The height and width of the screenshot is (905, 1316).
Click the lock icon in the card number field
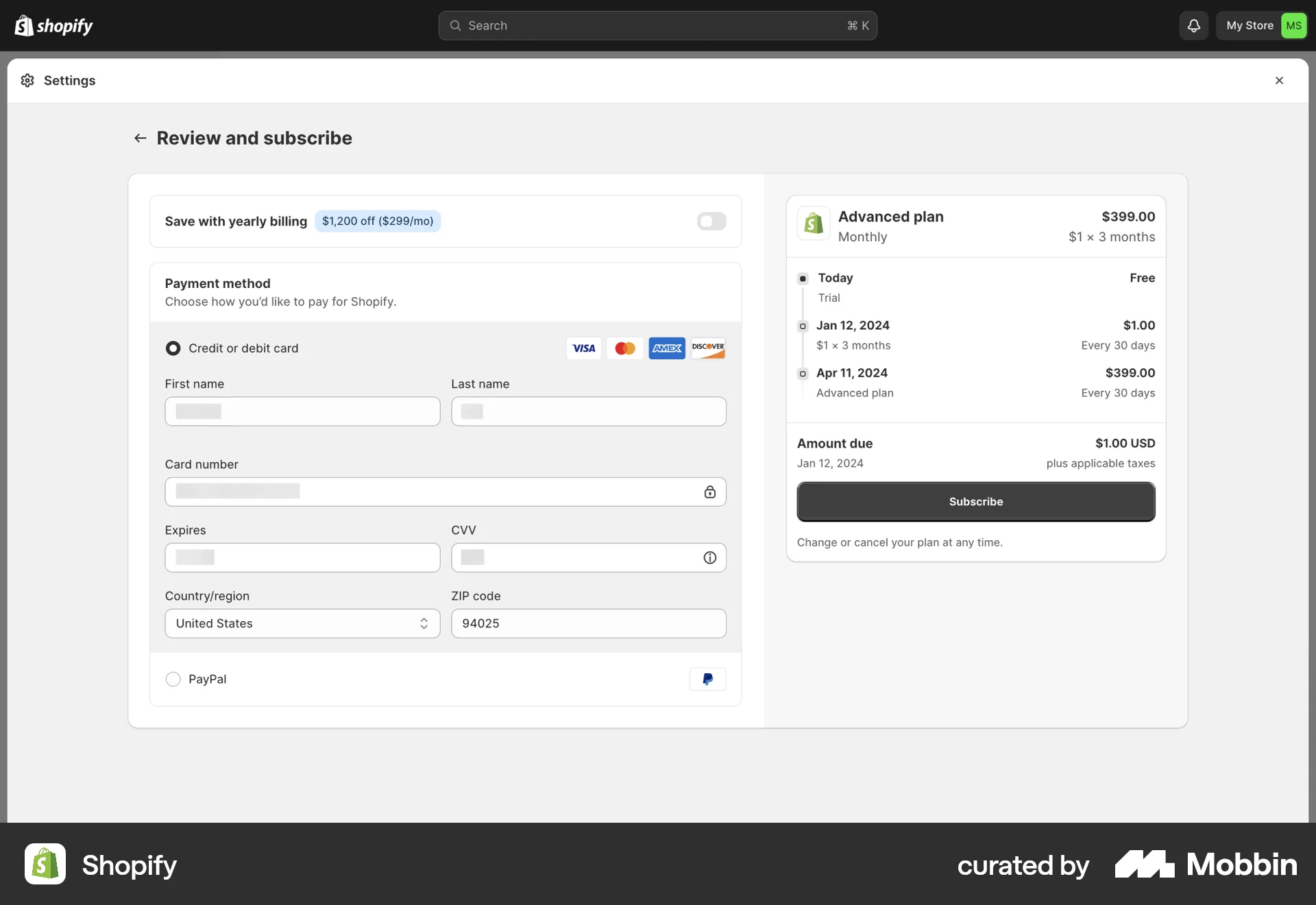(710, 492)
